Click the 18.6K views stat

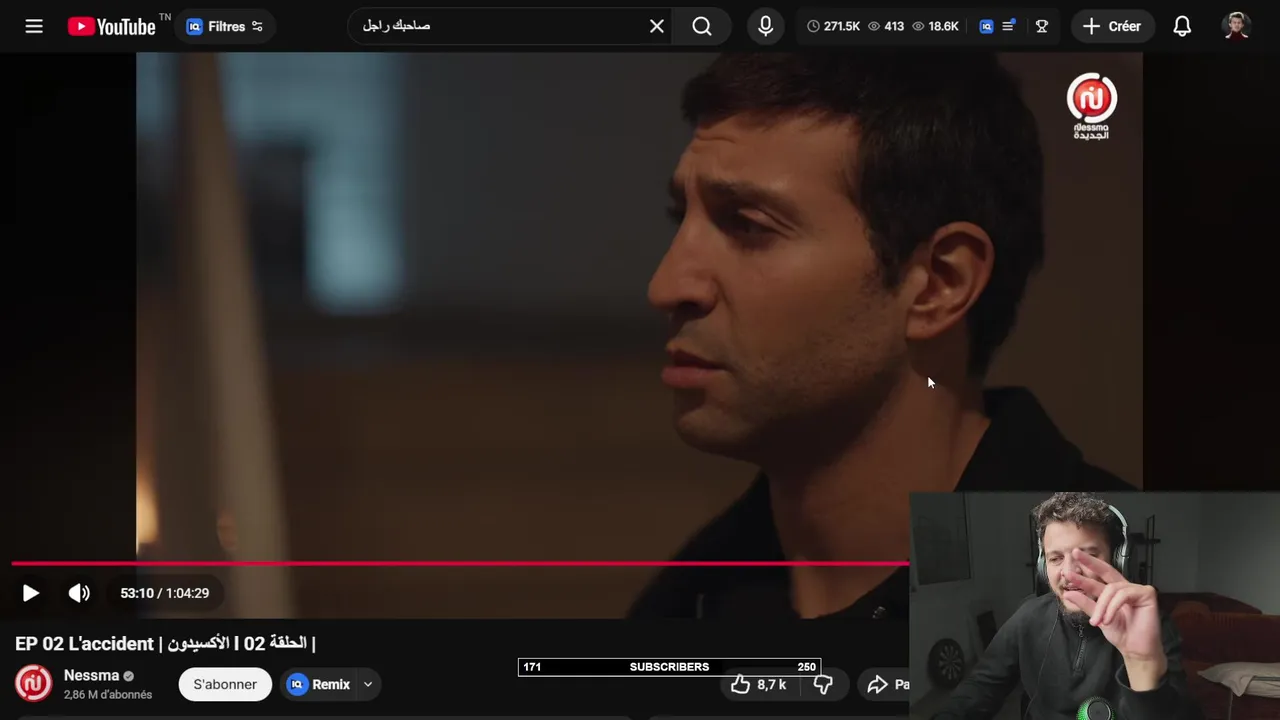tap(935, 26)
